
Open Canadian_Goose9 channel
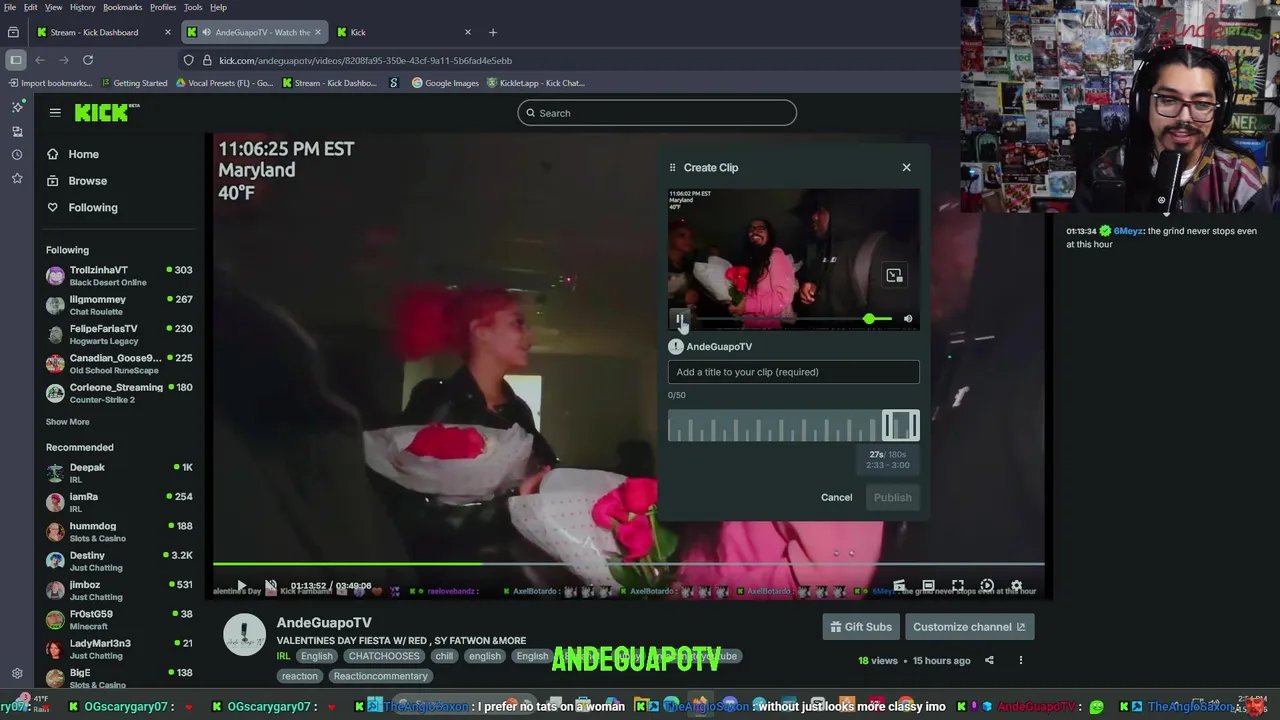click(118, 363)
